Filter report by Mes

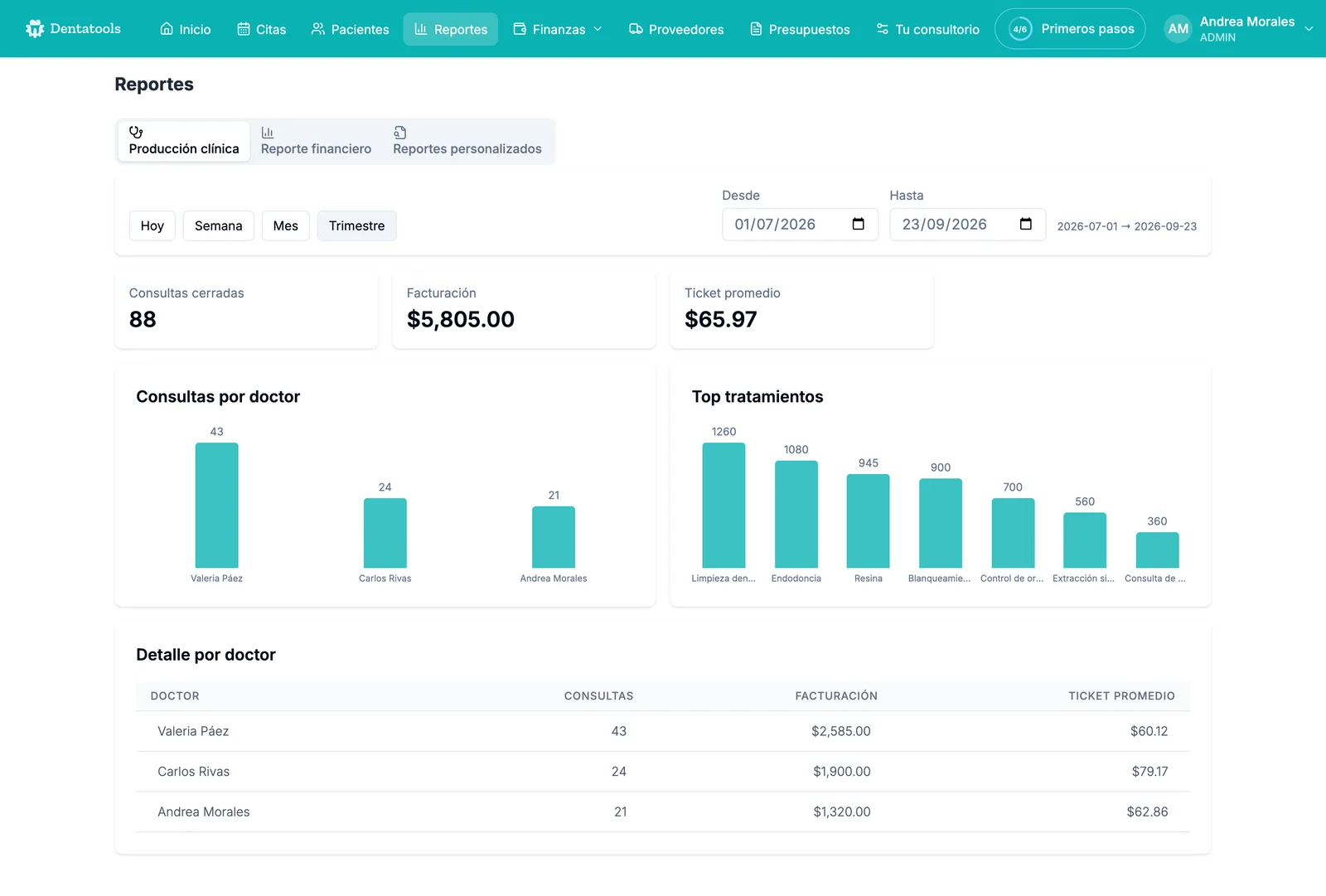(286, 225)
